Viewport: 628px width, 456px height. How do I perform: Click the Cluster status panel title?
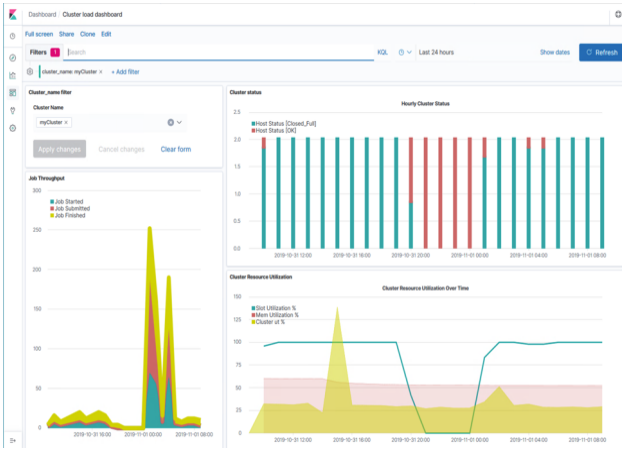pyautogui.click(x=246, y=92)
